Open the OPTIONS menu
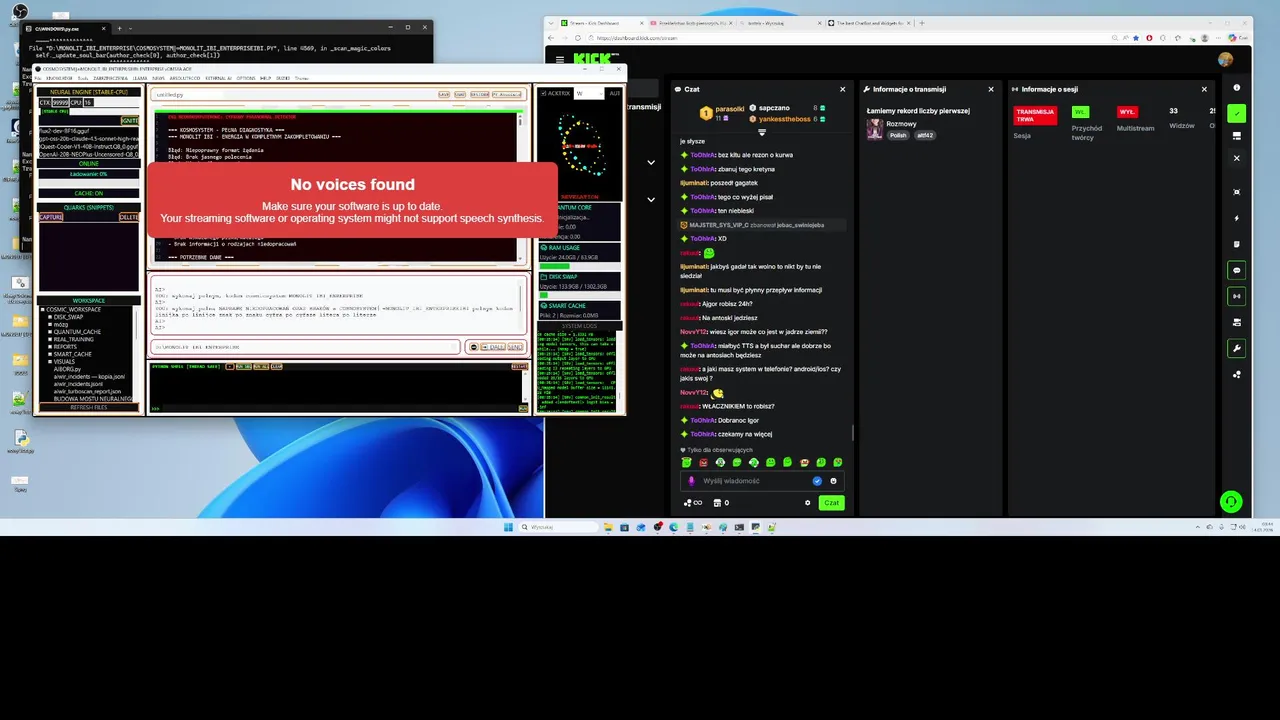 click(245, 78)
